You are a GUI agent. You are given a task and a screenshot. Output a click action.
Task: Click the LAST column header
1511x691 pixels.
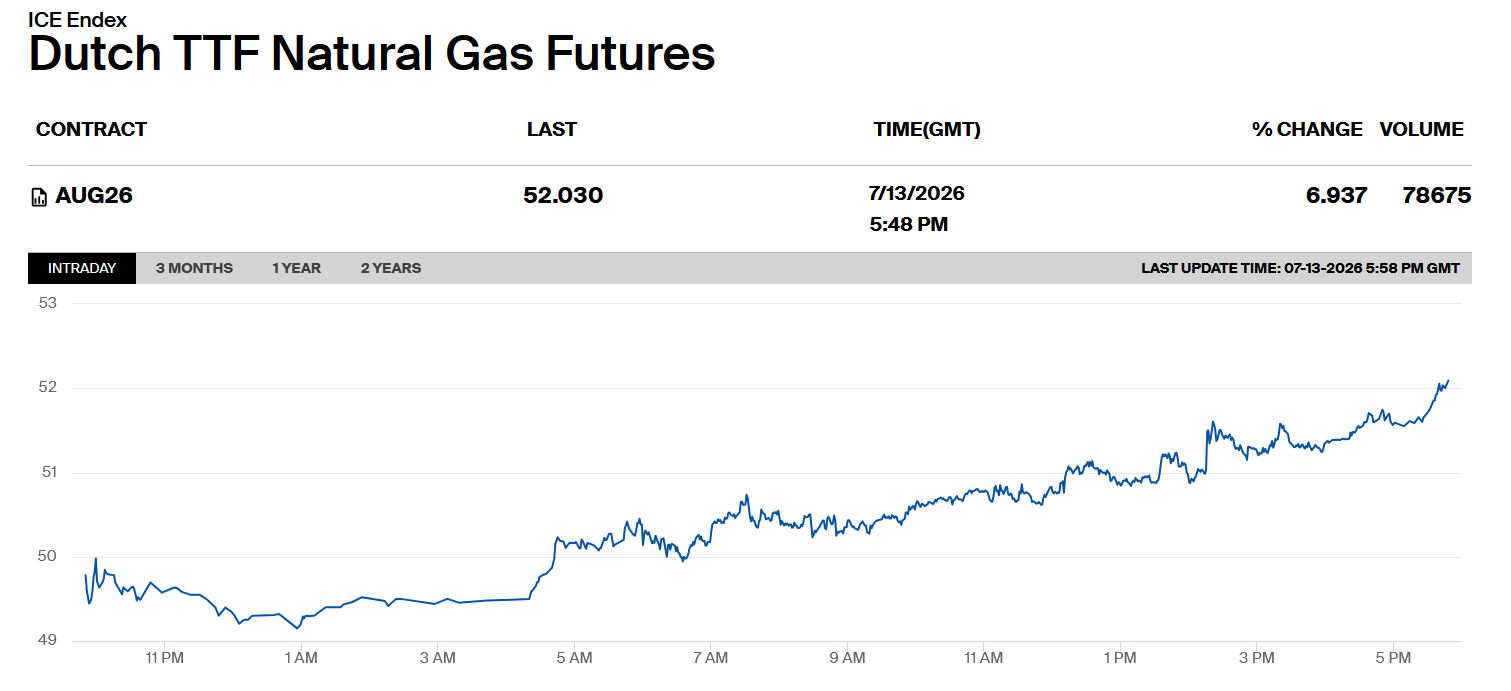[x=552, y=129]
